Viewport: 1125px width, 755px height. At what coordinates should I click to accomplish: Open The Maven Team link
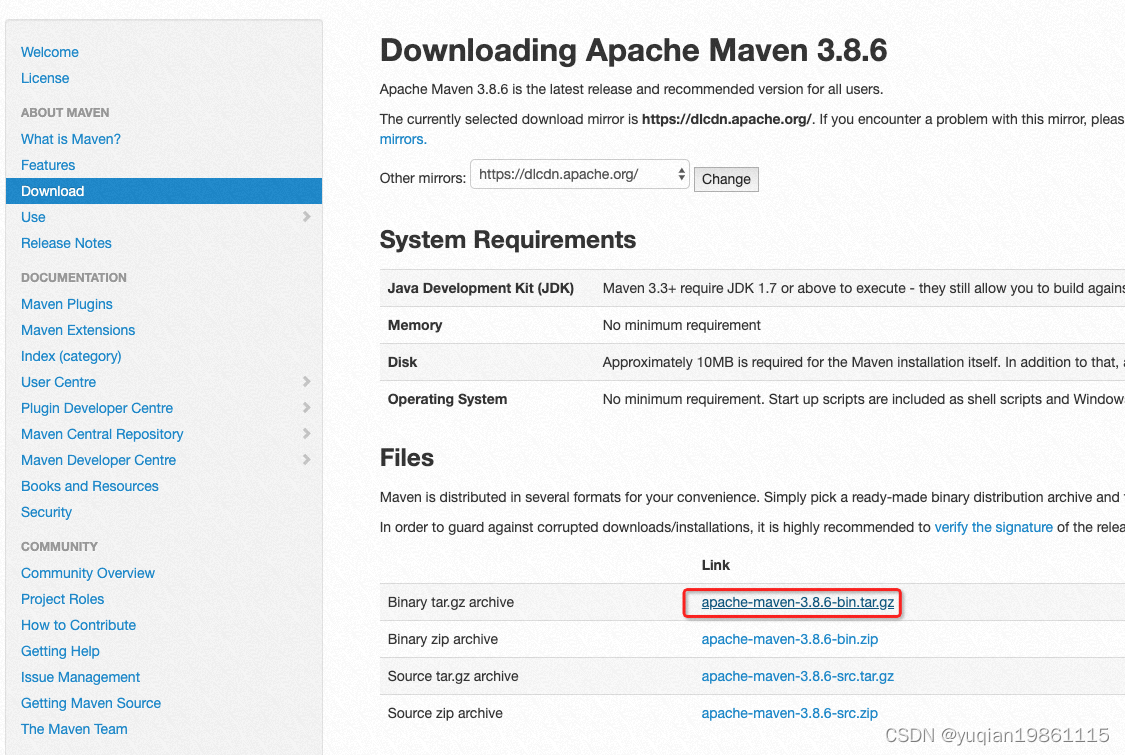(x=74, y=729)
